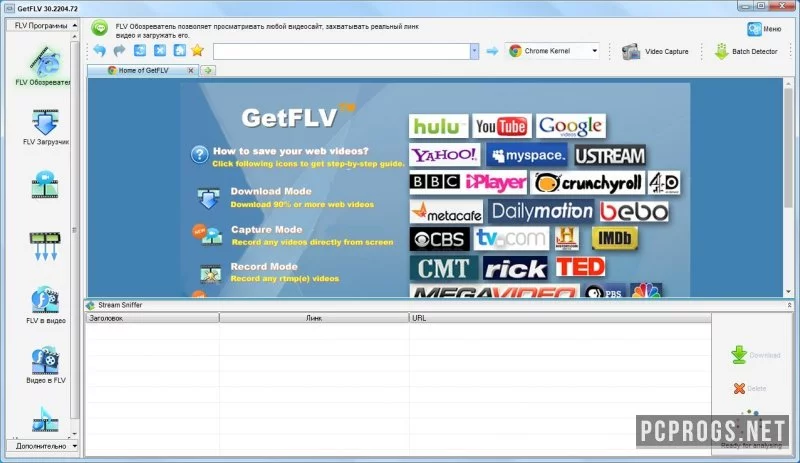The width and height of the screenshot is (800, 463).
Task: Click the sidebar scroll down arrow
Action: pos(74,434)
